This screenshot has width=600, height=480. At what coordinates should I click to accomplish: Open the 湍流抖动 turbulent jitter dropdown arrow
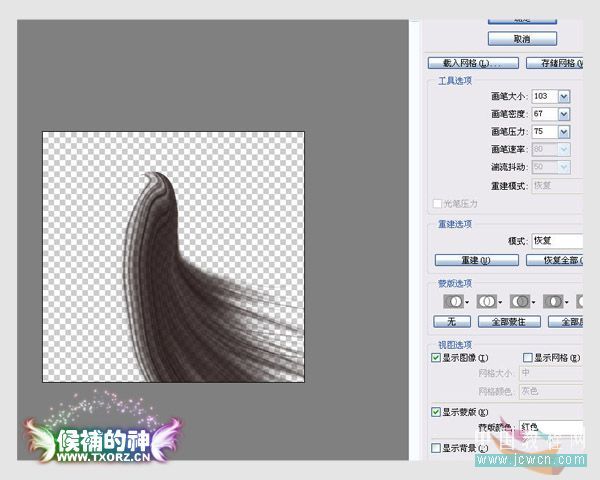(x=564, y=167)
